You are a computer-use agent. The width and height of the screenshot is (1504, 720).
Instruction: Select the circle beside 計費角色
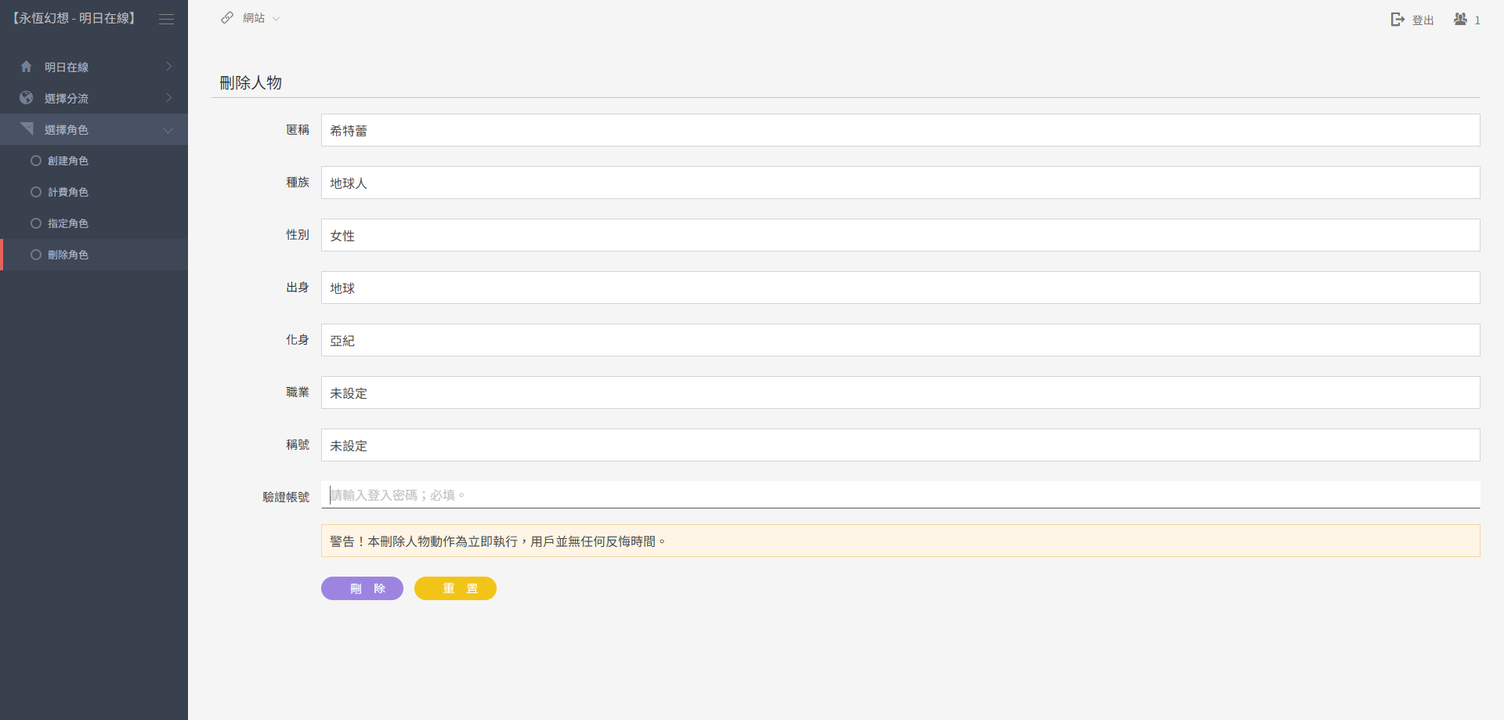tap(36, 192)
